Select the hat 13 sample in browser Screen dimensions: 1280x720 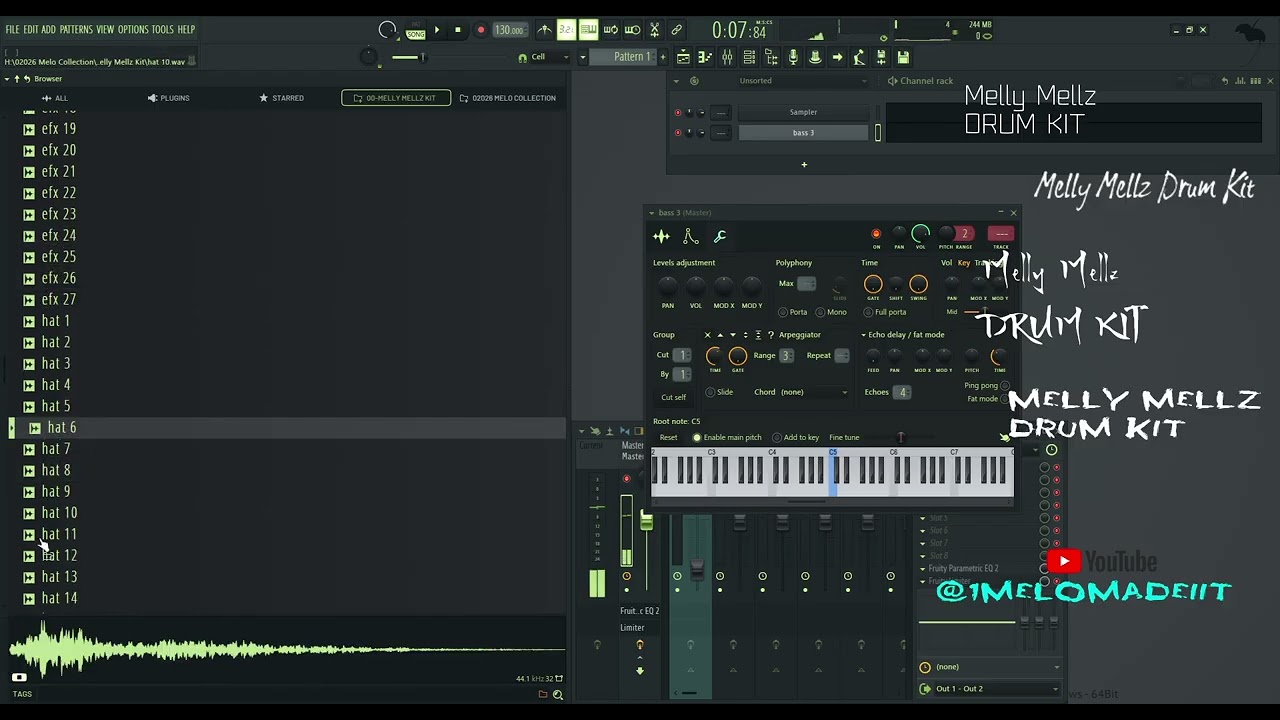59,577
